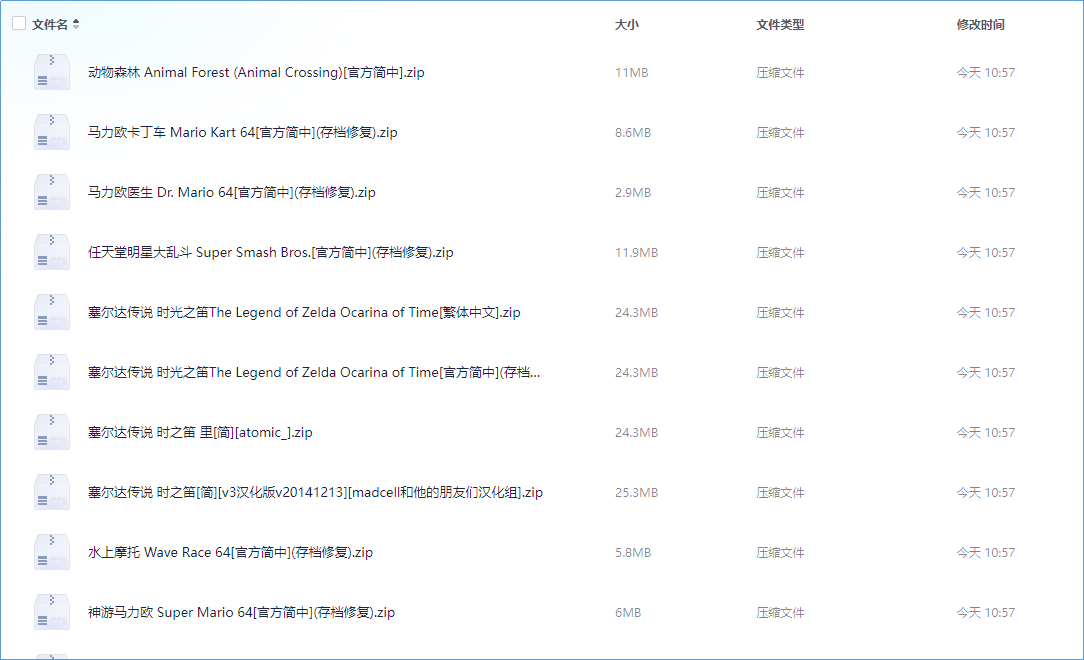Viewport: 1084px width, 660px height.
Task: Open 动物森林 Animal Forest (Animal Crossing)[官方简中].zip
Action: click(256, 73)
